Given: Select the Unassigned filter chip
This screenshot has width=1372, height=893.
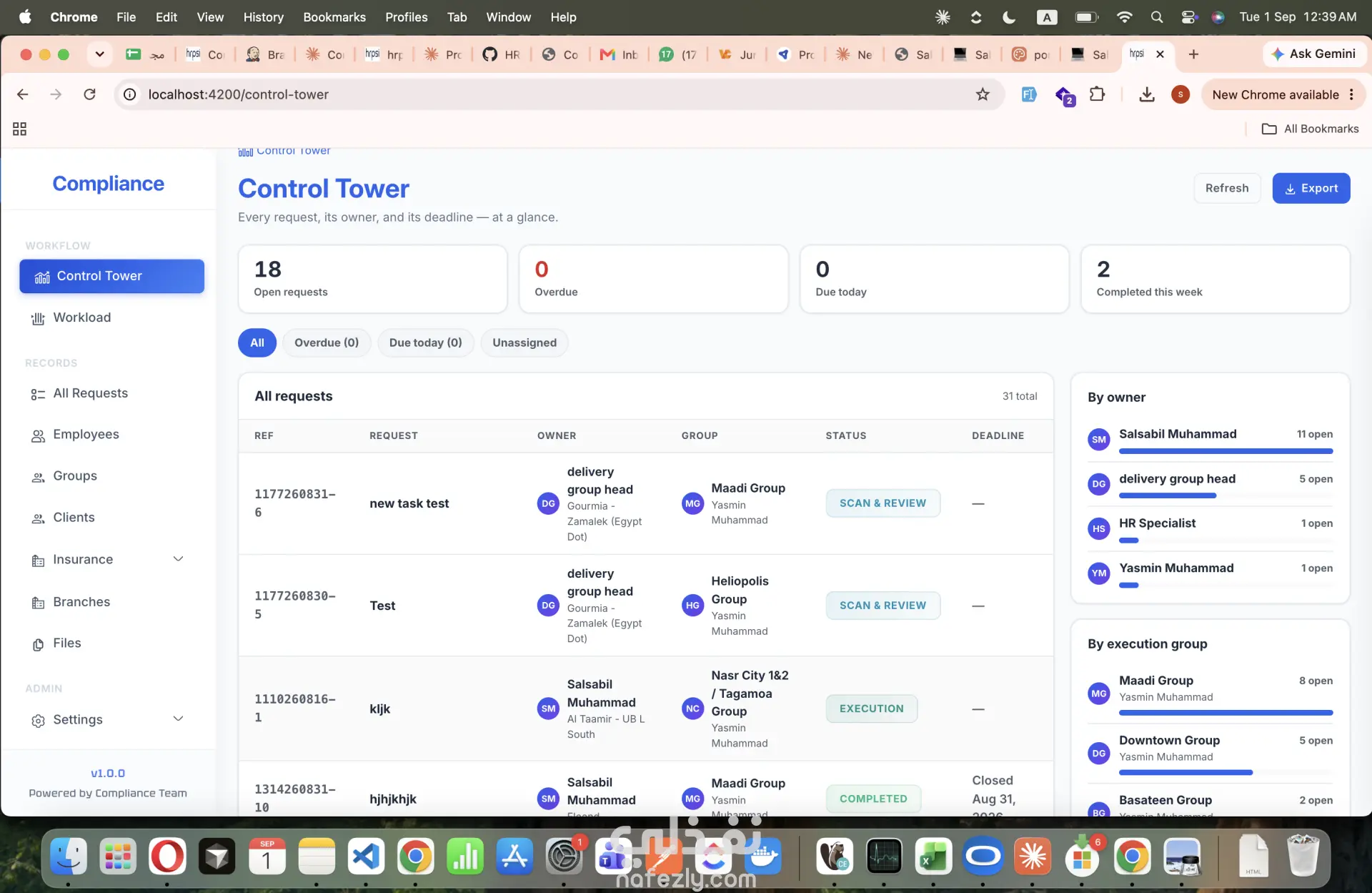Looking at the screenshot, I should click(525, 342).
